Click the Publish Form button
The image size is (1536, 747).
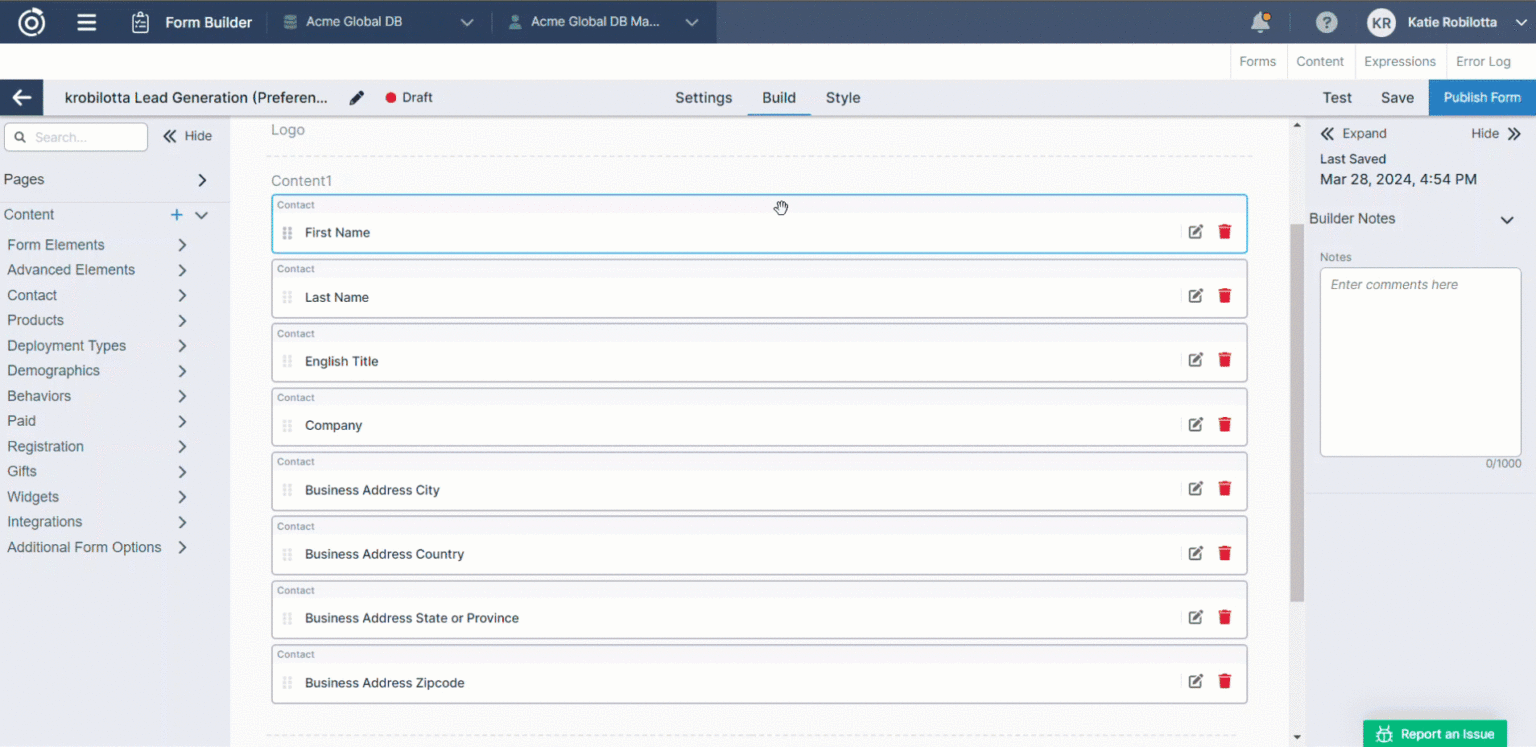point(1481,98)
